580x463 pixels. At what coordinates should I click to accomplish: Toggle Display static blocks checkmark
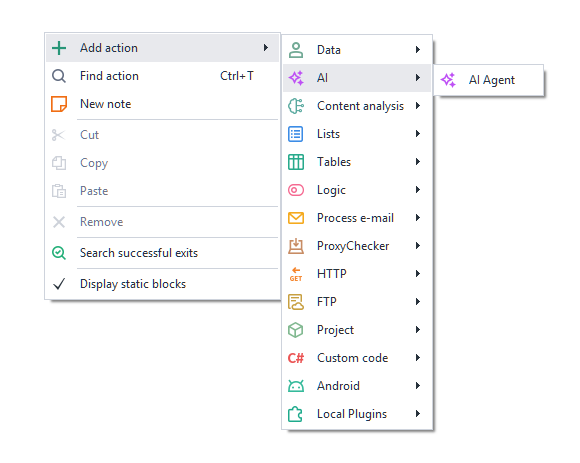[59, 284]
